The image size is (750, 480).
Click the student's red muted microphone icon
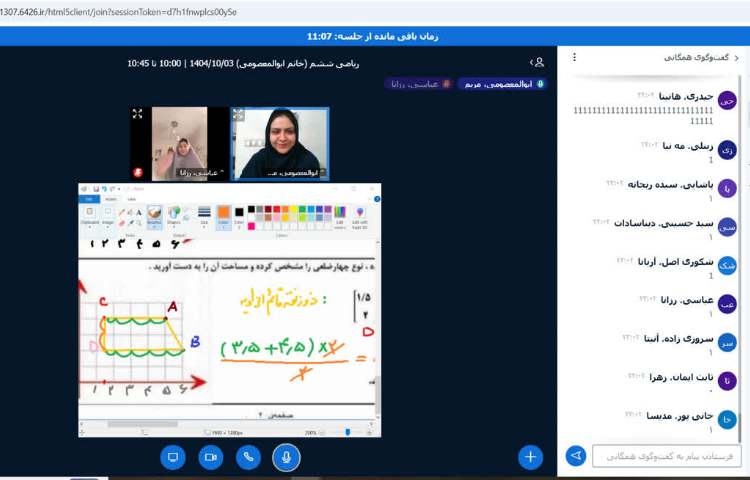point(138,172)
